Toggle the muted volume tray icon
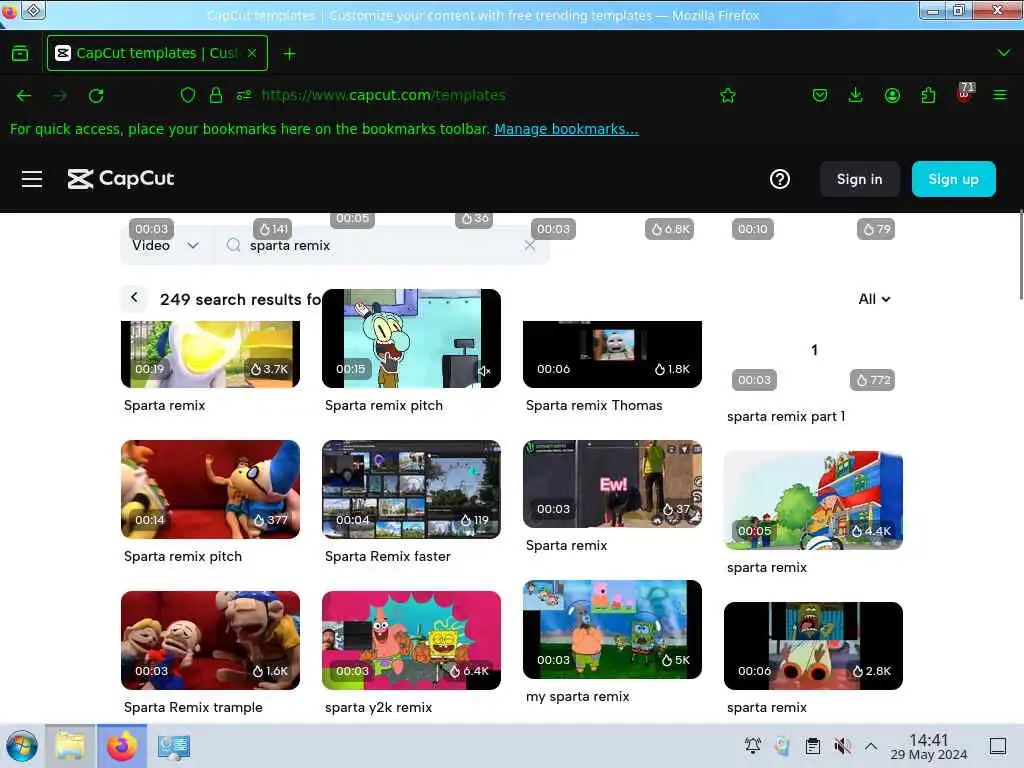This screenshot has height=768, width=1024. coord(842,746)
